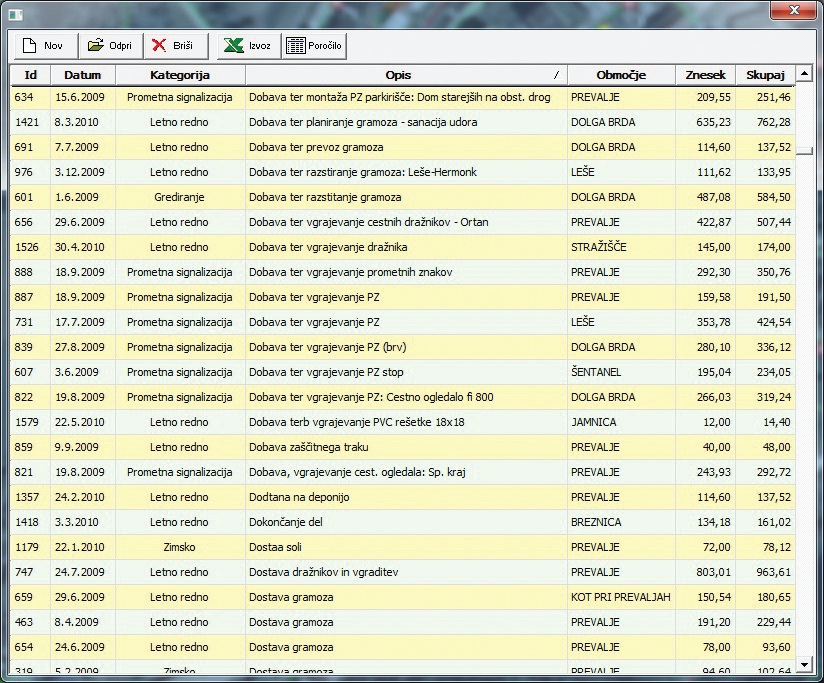Click 'Dobava ter vgrajevanje cestnih dražnikov - Ortan'

point(368,222)
